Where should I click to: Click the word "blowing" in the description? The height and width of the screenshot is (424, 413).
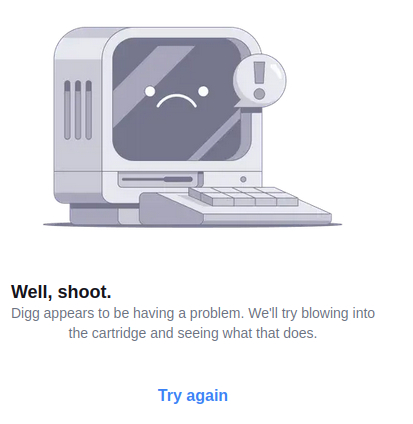tap(322, 313)
